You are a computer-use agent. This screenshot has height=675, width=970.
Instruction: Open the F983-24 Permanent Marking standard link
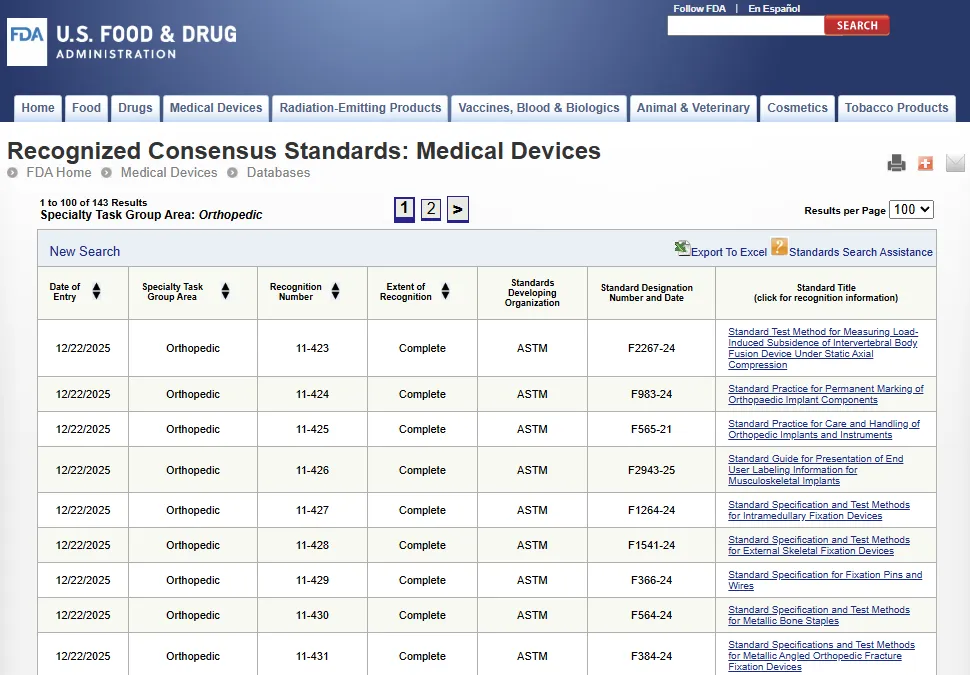point(825,394)
